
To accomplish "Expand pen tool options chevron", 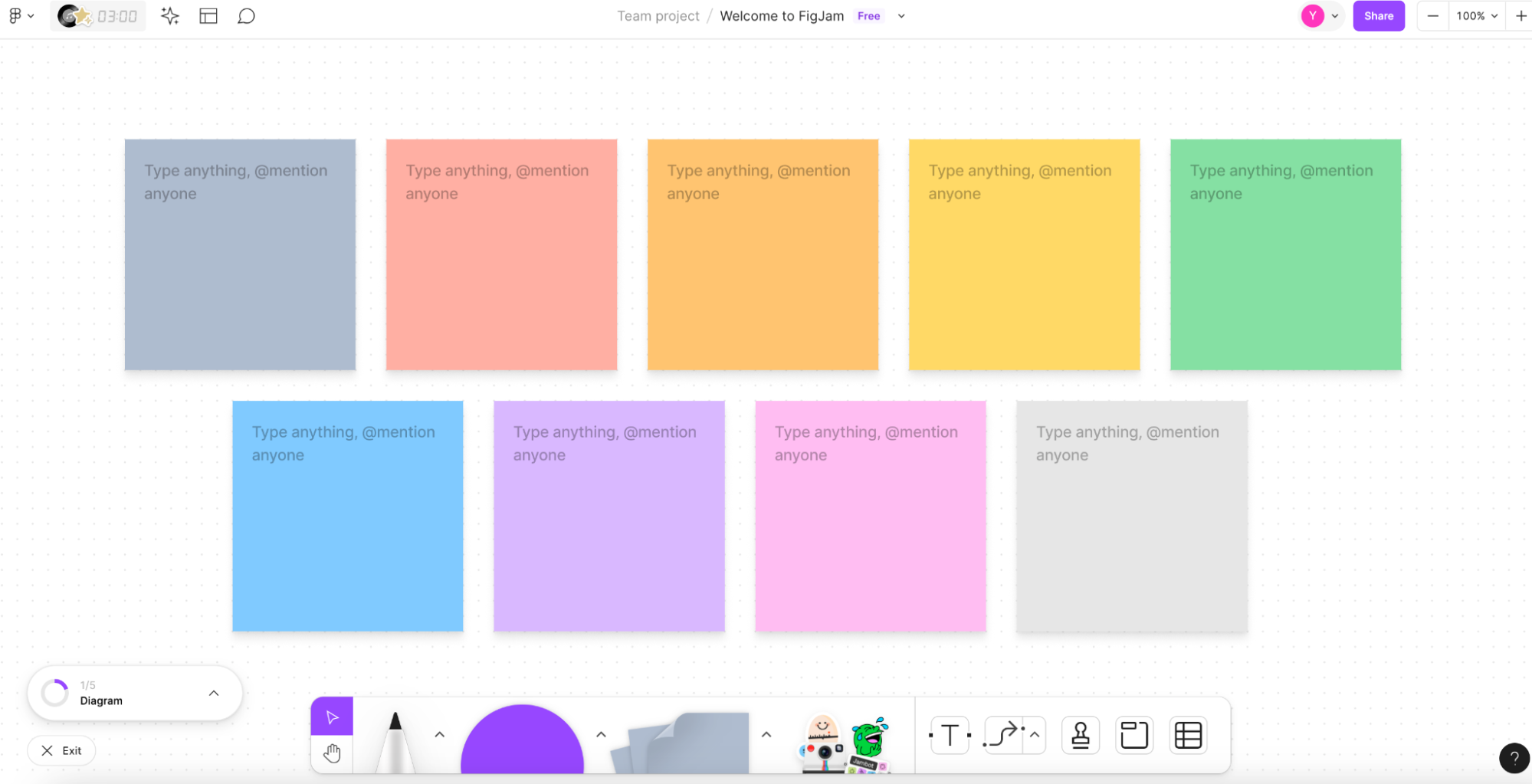I will [439, 734].
